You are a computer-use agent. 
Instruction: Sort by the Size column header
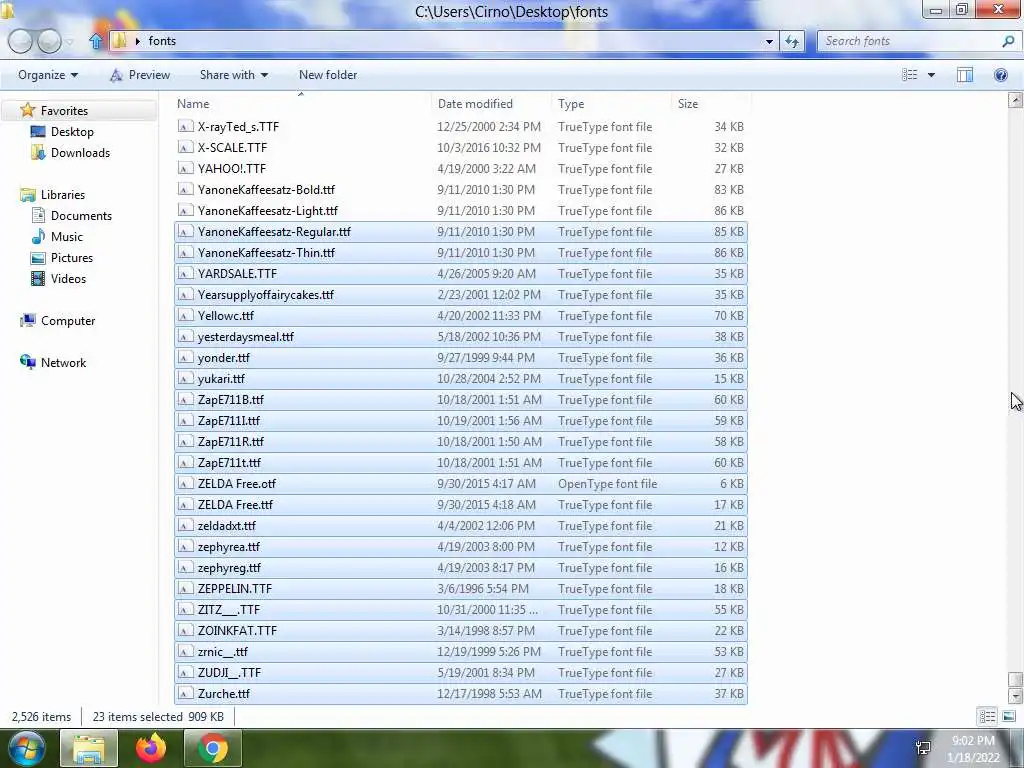coord(711,104)
